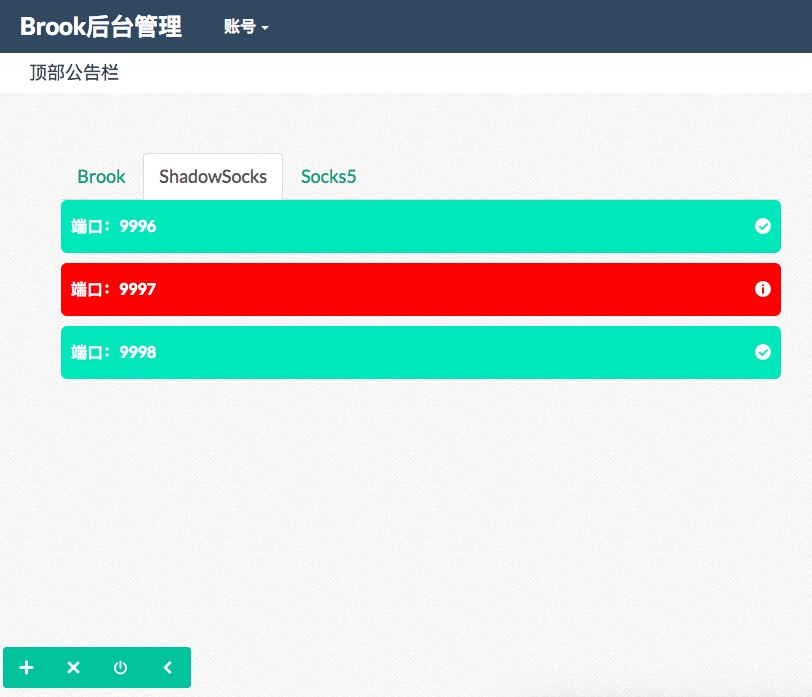Click the X delete icon in bottom toolbar
The image size is (812, 697).
(x=74, y=667)
